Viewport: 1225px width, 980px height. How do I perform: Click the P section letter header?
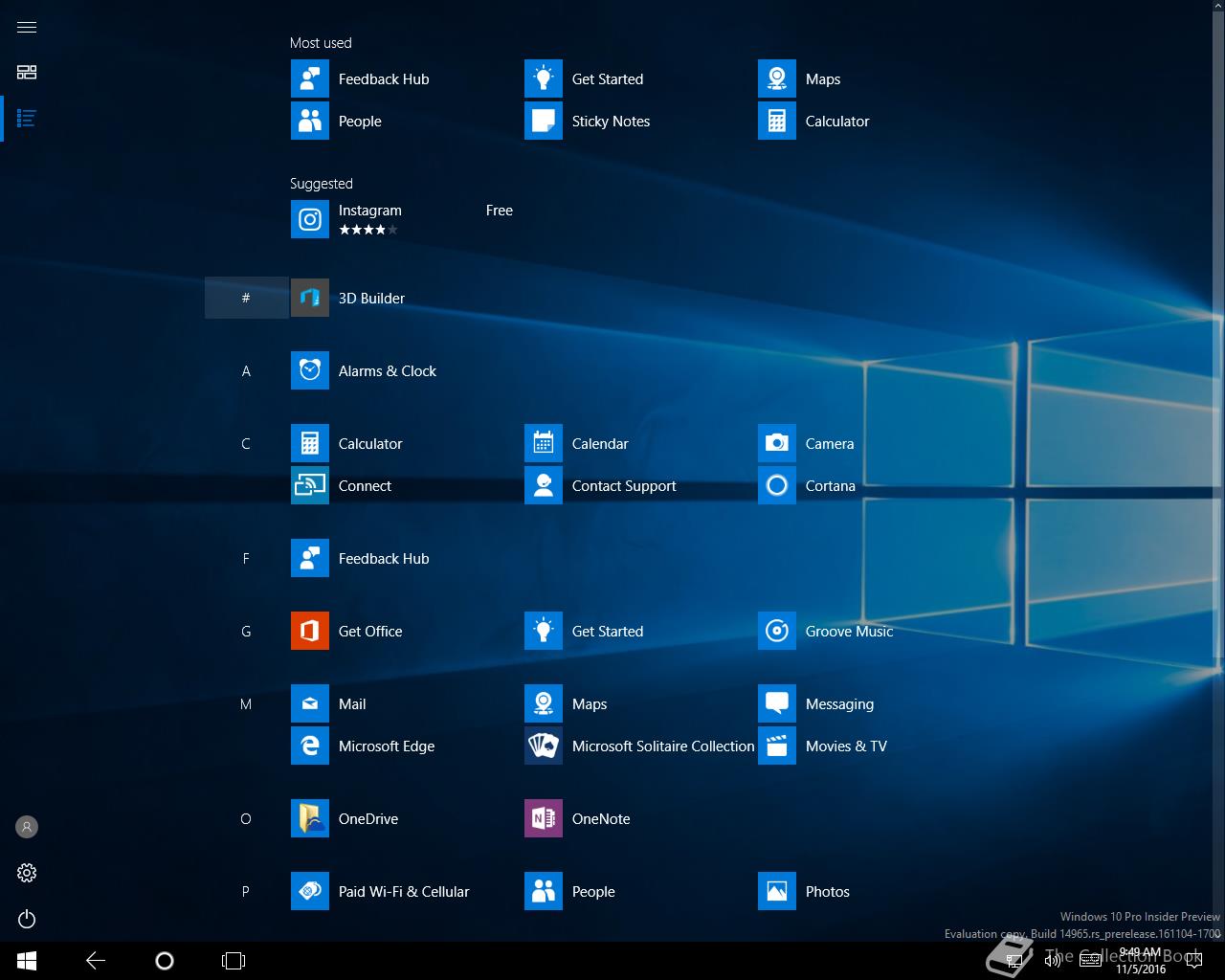246,891
